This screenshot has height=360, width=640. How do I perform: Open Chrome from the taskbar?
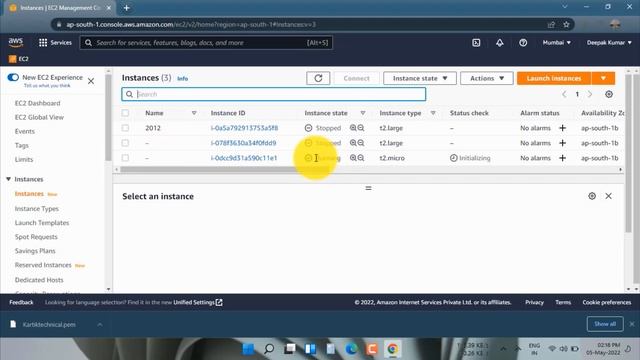point(392,349)
